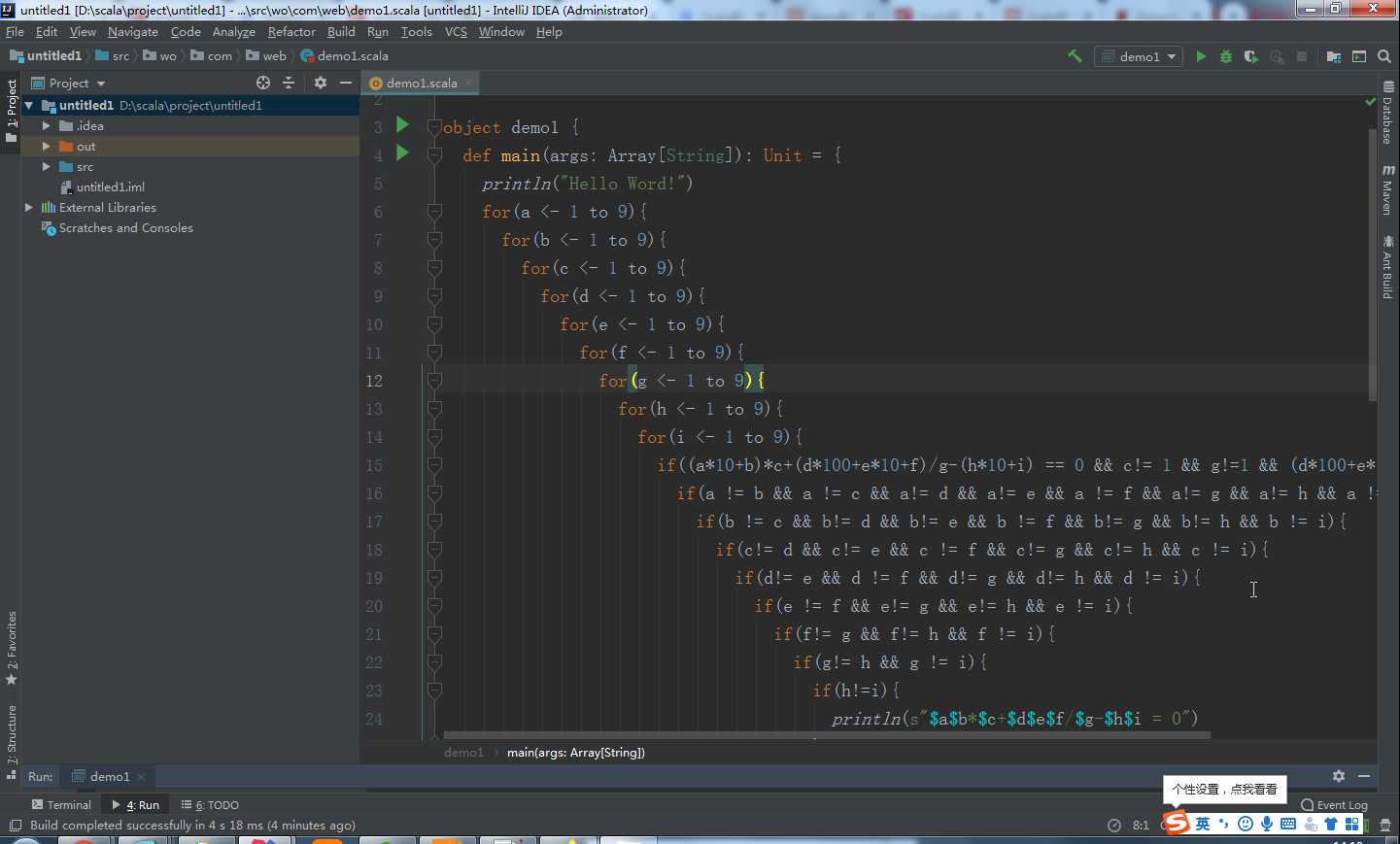Fold the object demo1 block at line 3
Viewport: 1400px width, 844px height.
tap(434, 127)
